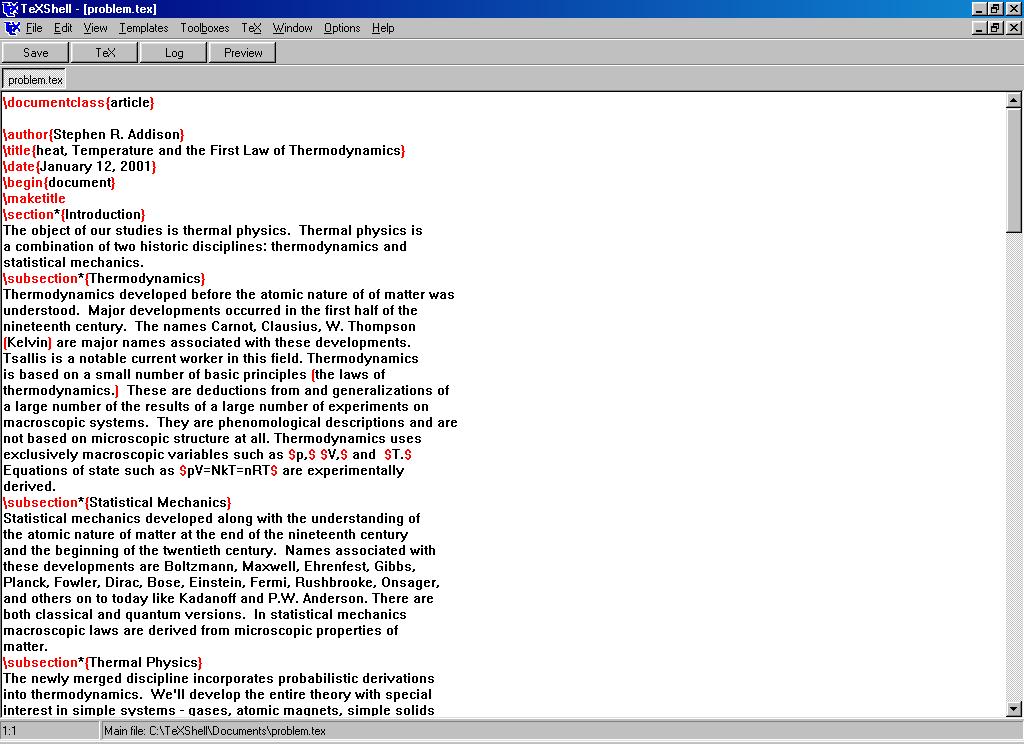
Task: Open the Toolboxes menu
Action: point(205,28)
